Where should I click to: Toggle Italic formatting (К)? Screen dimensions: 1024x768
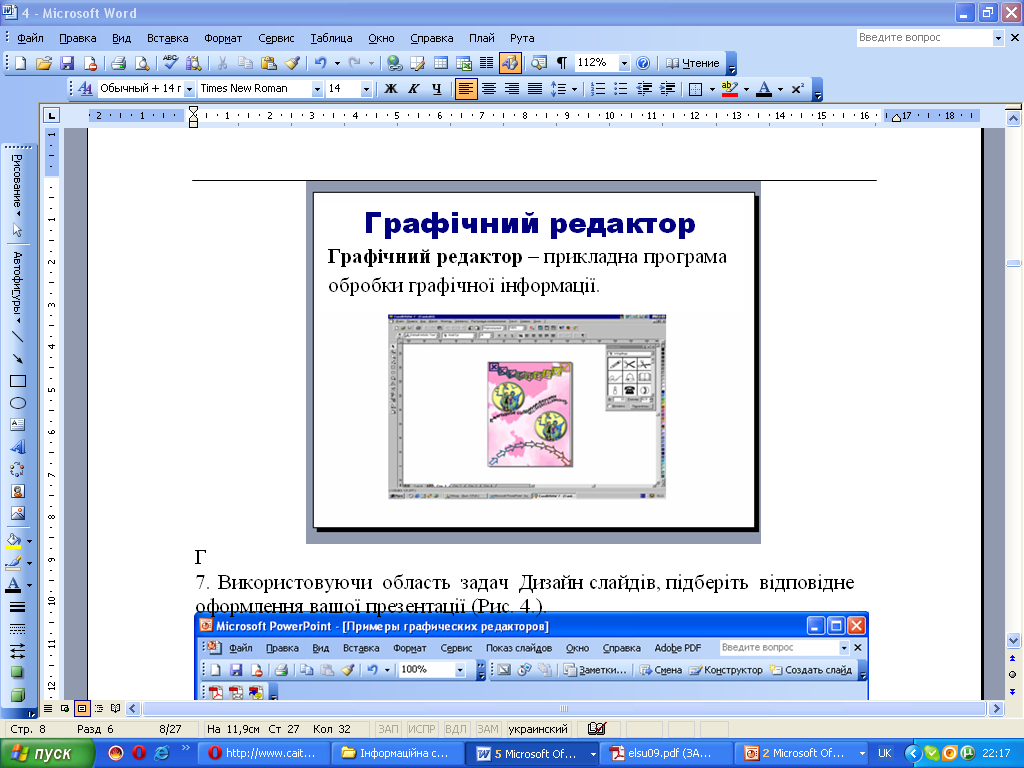(413, 89)
